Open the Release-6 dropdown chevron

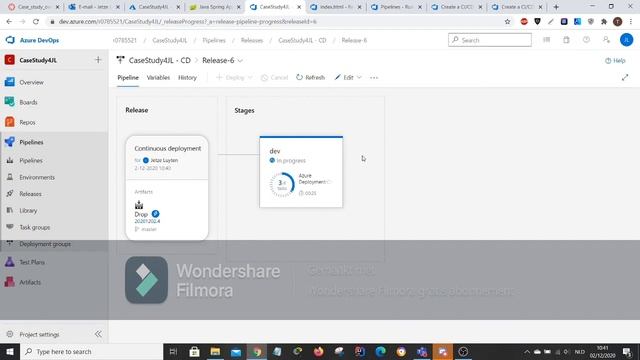click(240, 60)
